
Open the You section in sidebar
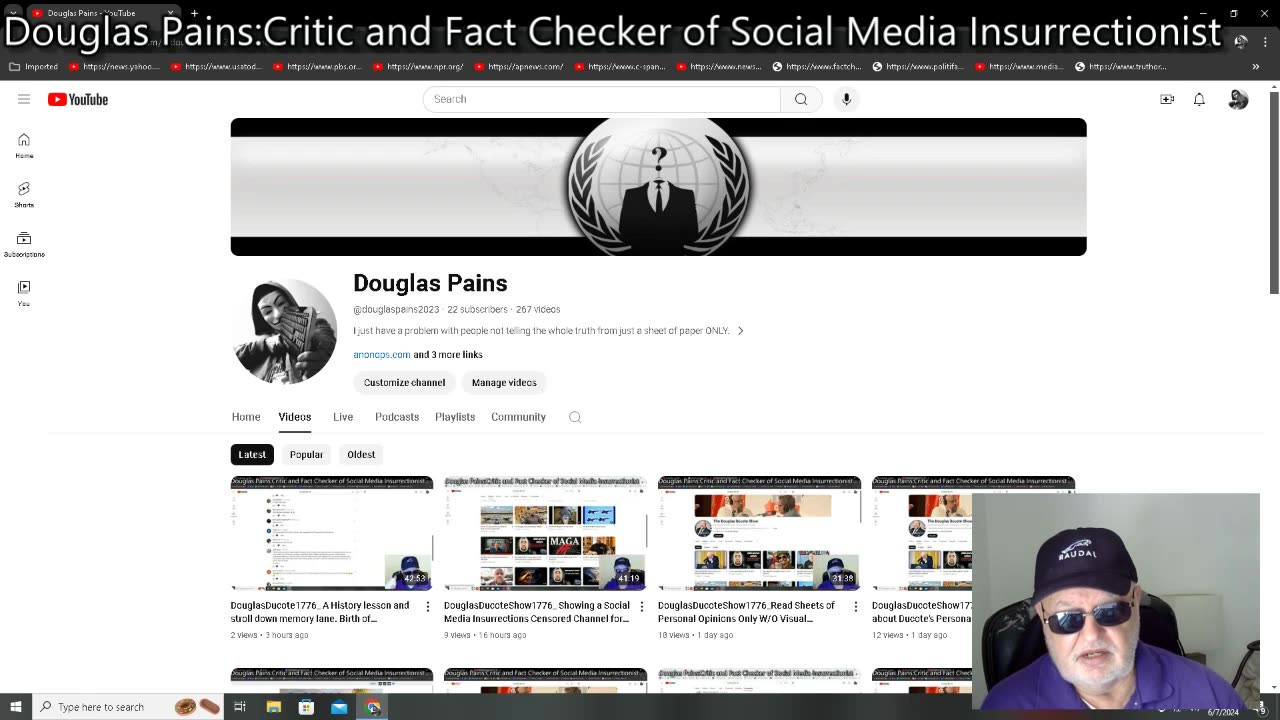click(24, 293)
